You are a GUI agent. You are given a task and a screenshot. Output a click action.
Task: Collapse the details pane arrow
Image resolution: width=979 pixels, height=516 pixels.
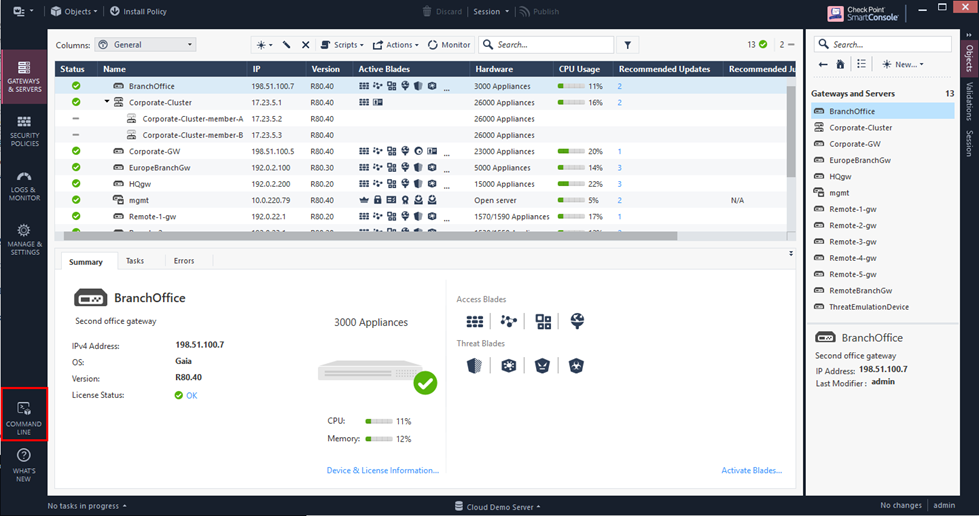(x=791, y=254)
